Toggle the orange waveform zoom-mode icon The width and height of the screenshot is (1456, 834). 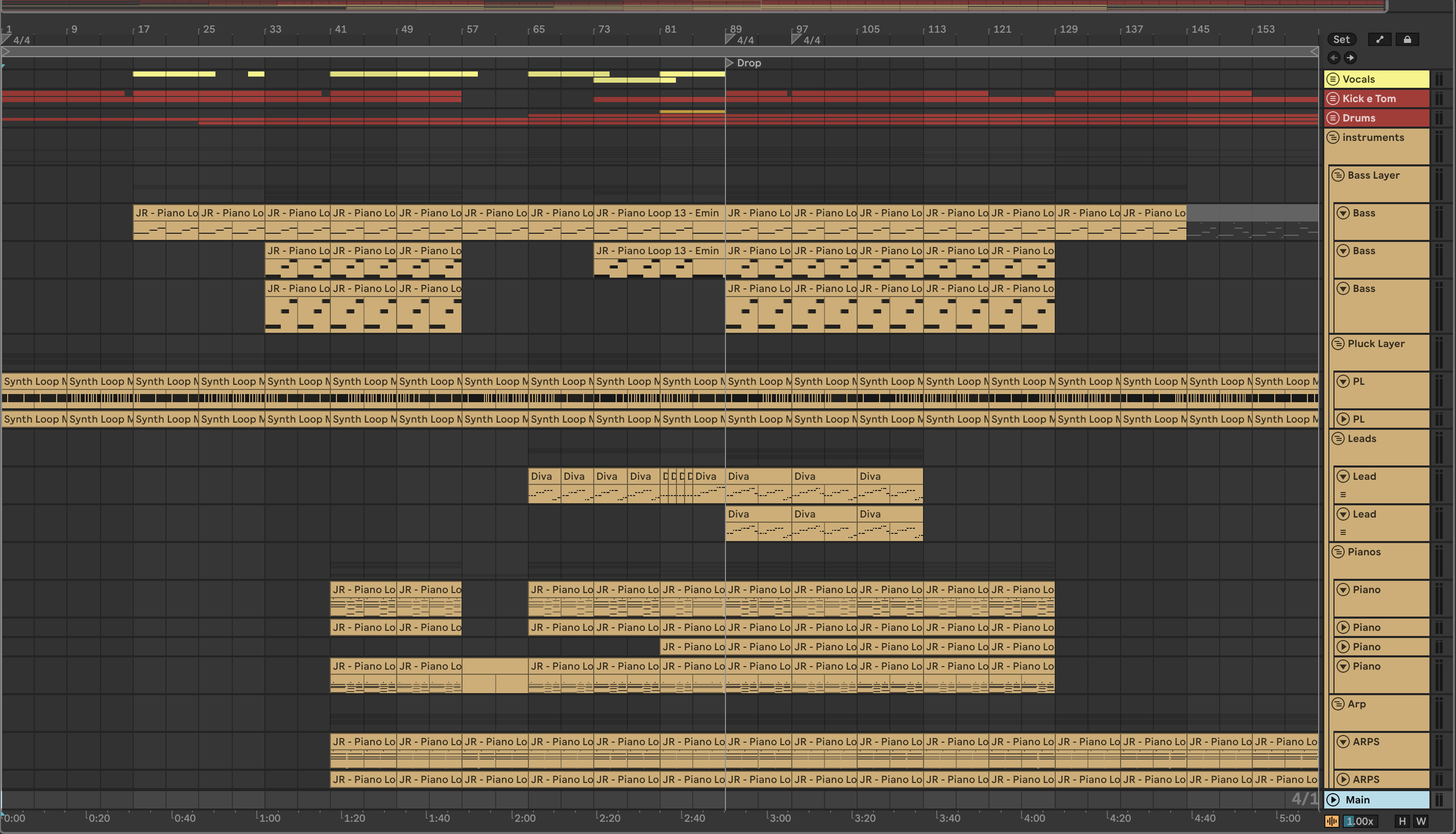pyautogui.click(x=1332, y=821)
